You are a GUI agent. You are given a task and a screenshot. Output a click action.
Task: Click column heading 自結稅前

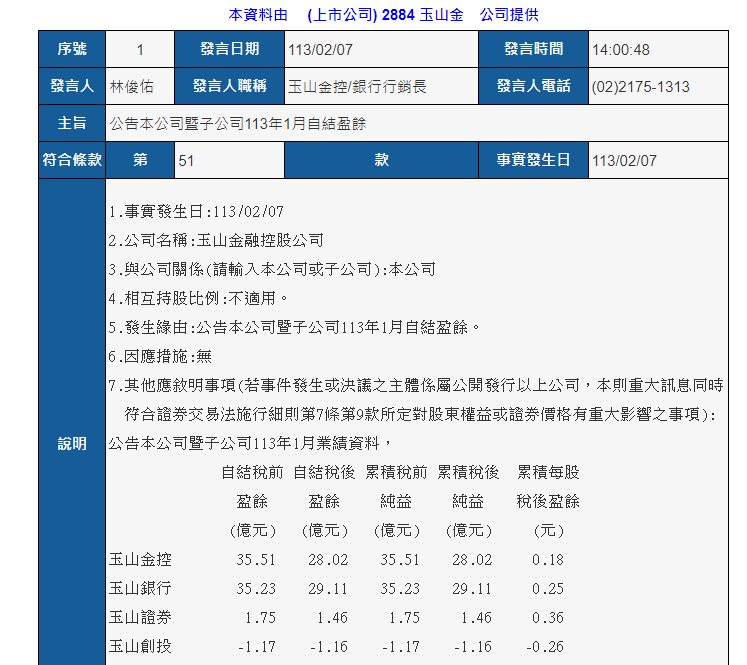(x=252, y=473)
